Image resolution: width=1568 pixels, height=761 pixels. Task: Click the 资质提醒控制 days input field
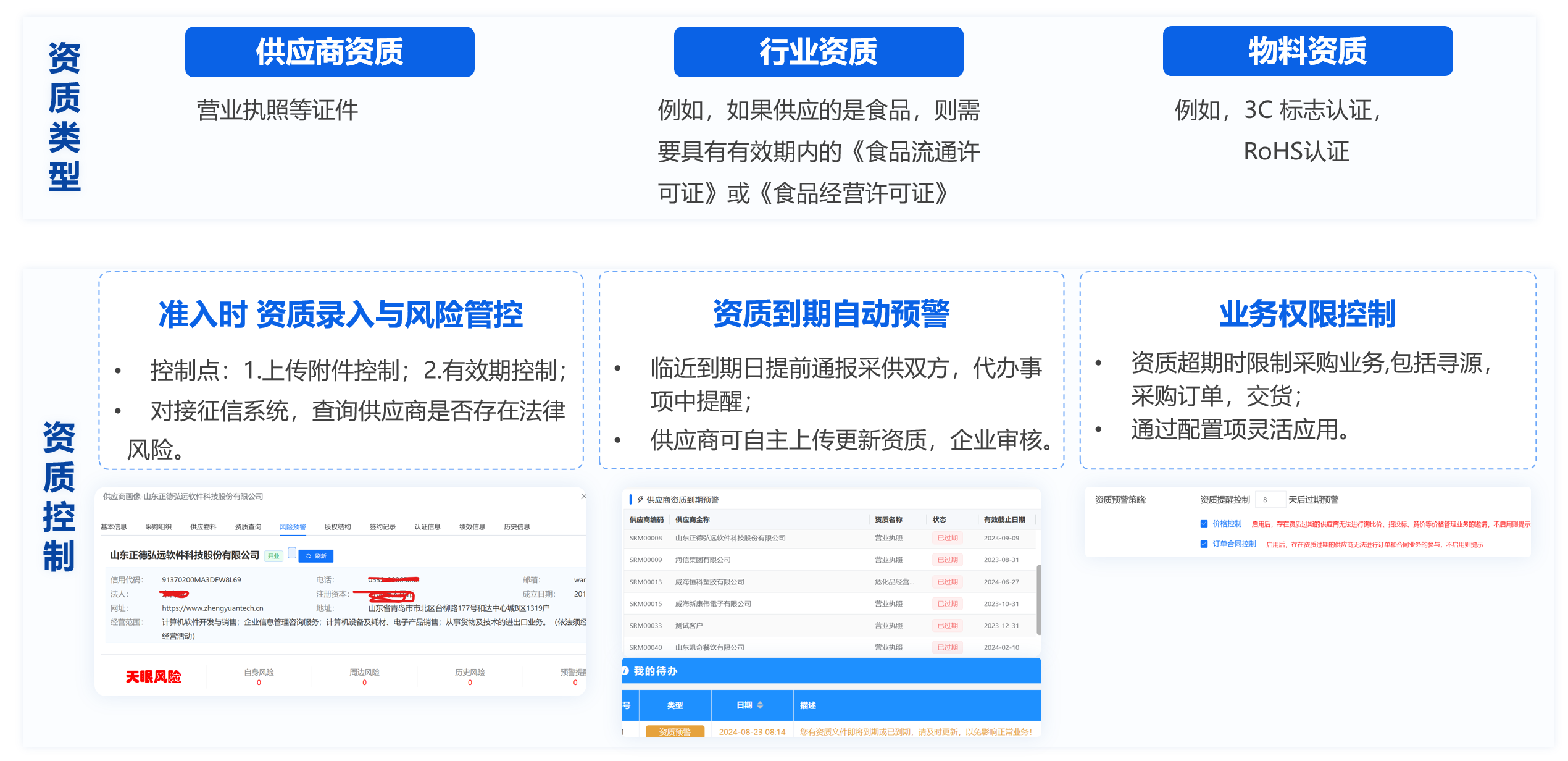pos(1270,500)
